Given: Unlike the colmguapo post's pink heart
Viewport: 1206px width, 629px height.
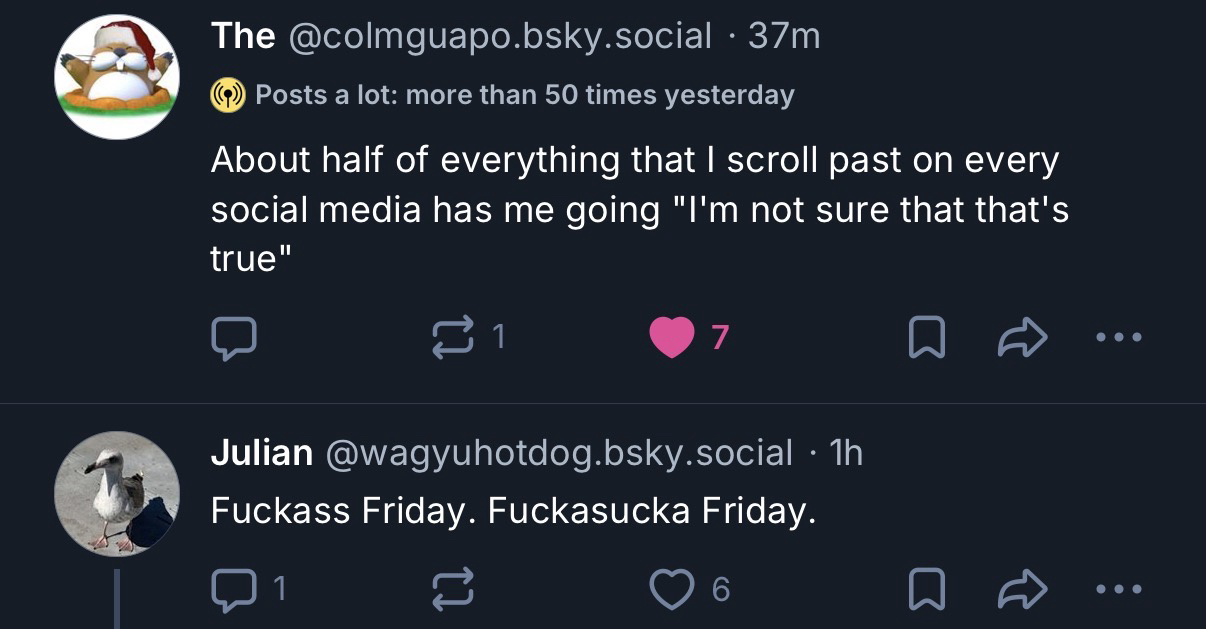Looking at the screenshot, I should click(671, 339).
